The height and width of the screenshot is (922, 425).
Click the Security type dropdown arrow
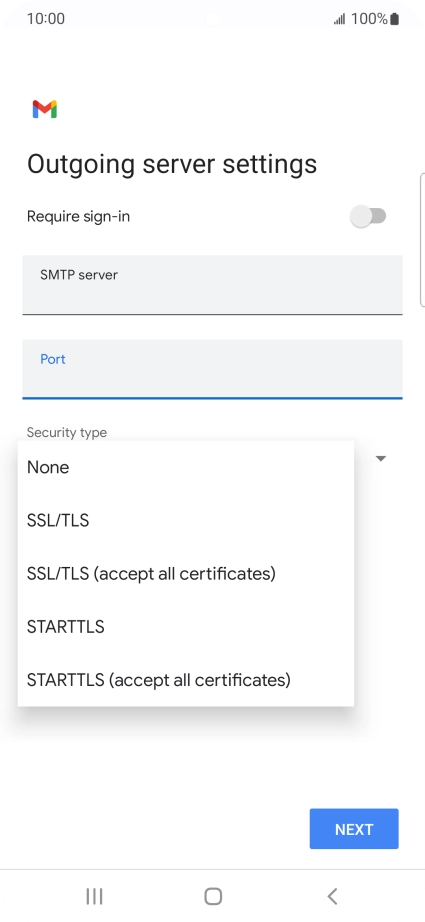coord(381,458)
